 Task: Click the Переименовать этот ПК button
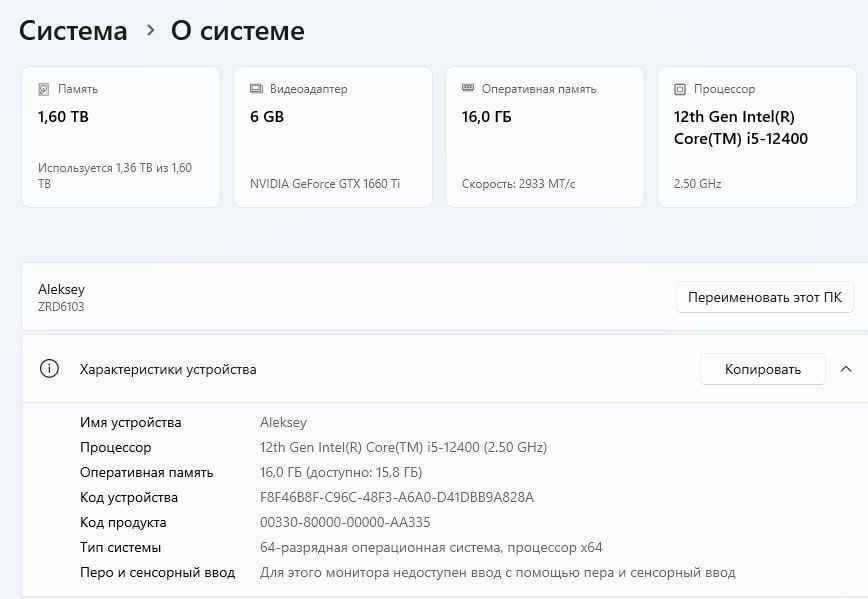tap(764, 297)
